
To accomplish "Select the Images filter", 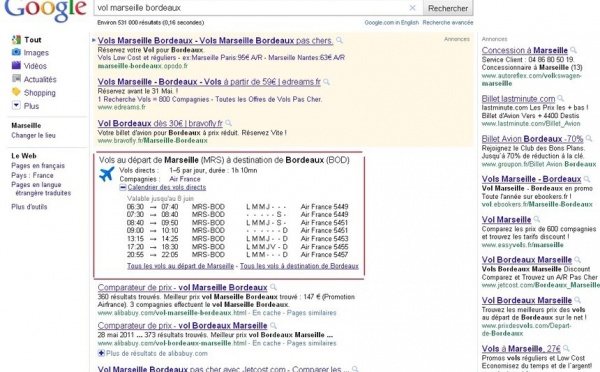I will (x=36, y=53).
